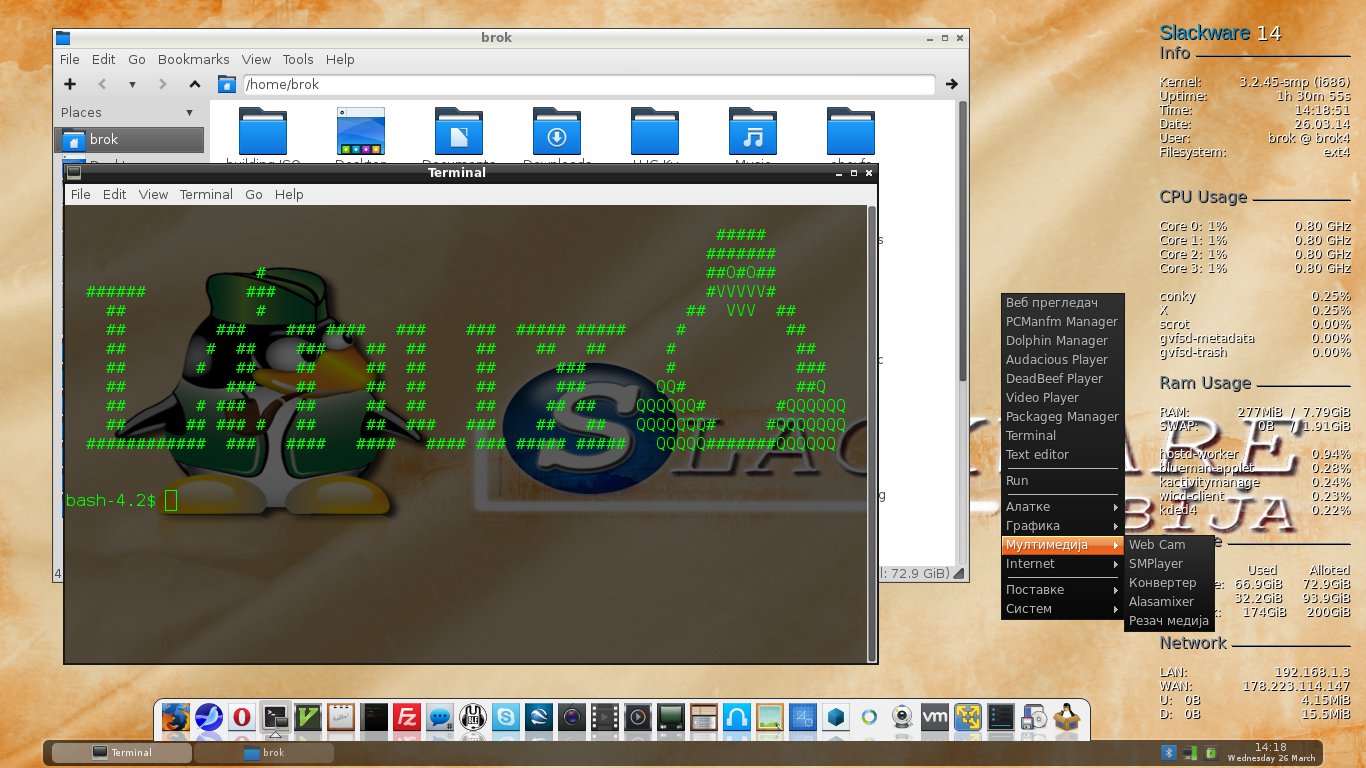Click the new tab plus icon in brok window
The image size is (1366, 768).
[x=70, y=84]
